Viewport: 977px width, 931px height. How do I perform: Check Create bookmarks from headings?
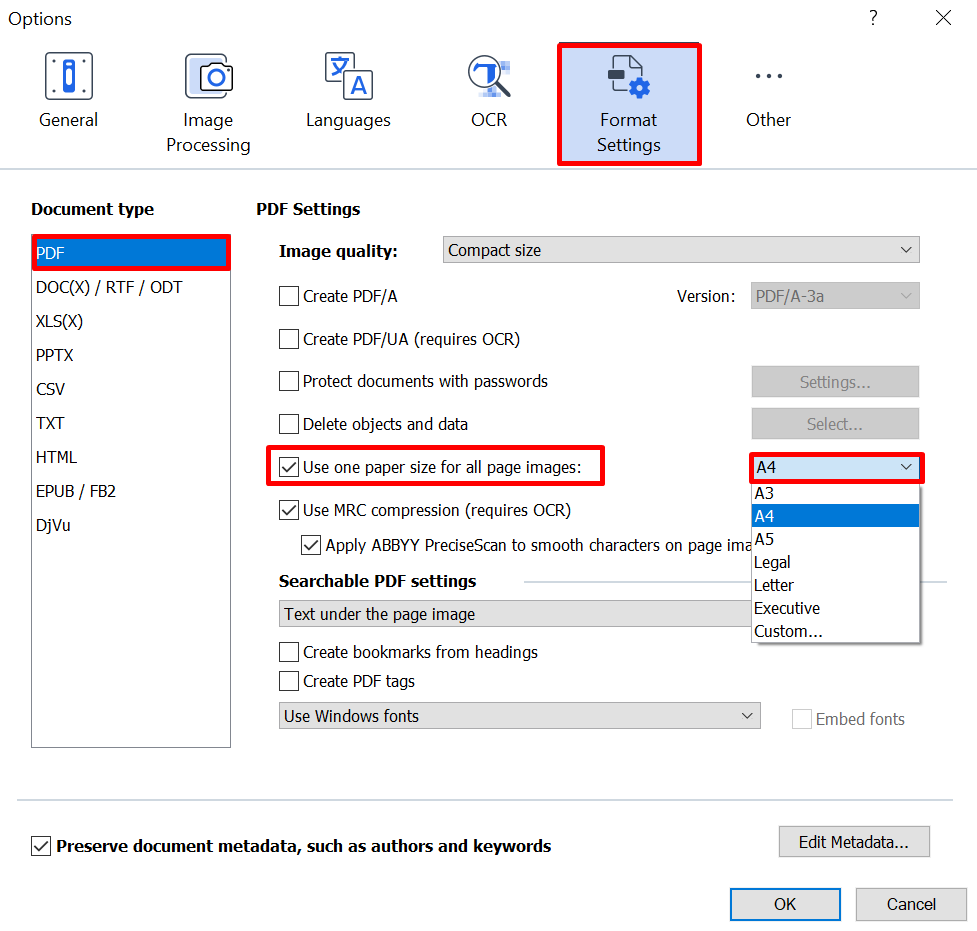(289, 652)
